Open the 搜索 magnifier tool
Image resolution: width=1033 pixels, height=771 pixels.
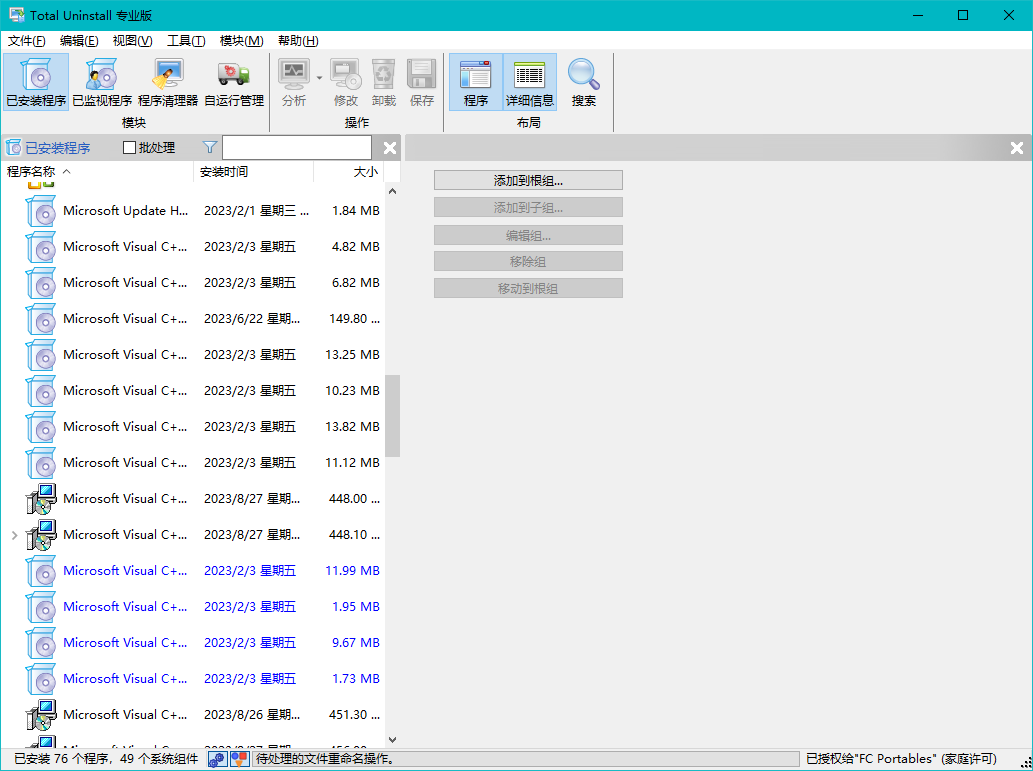click(584, 82)
